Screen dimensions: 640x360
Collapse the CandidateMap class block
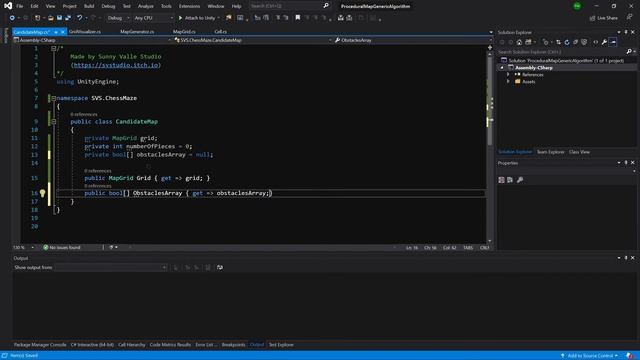53,122
